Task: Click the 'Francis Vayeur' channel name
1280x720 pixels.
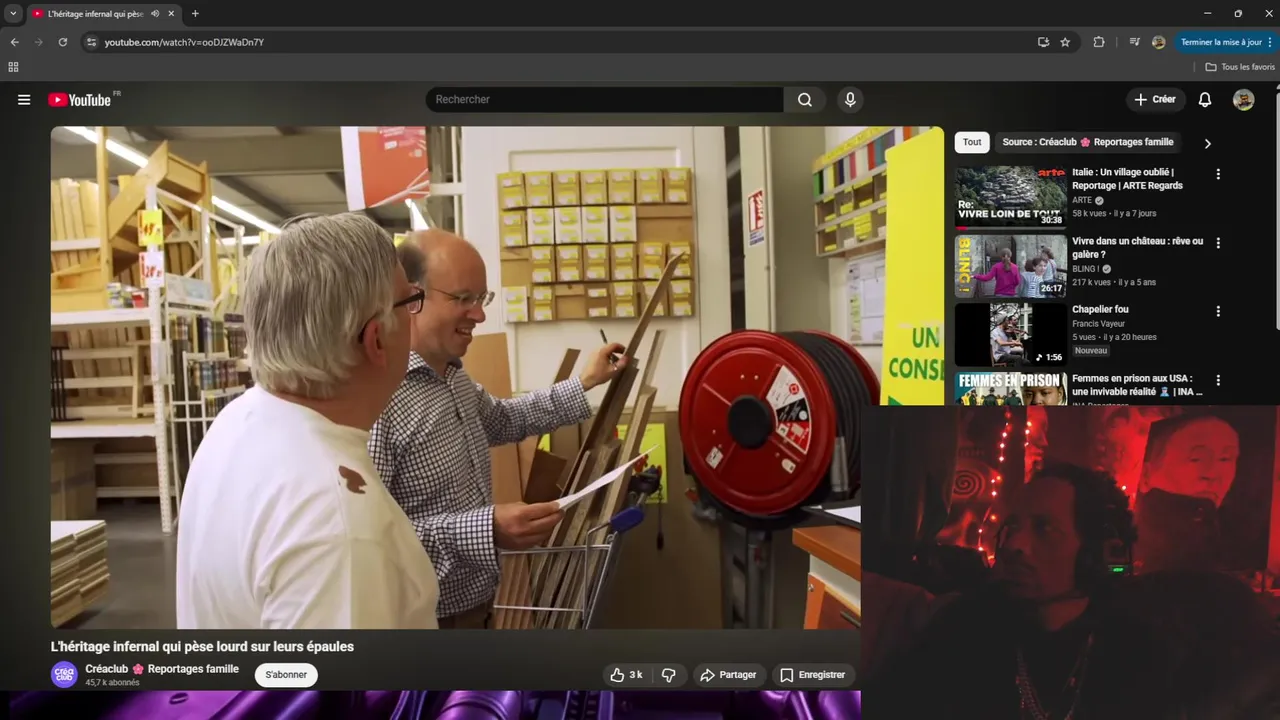Action: tap(1098, 324)
